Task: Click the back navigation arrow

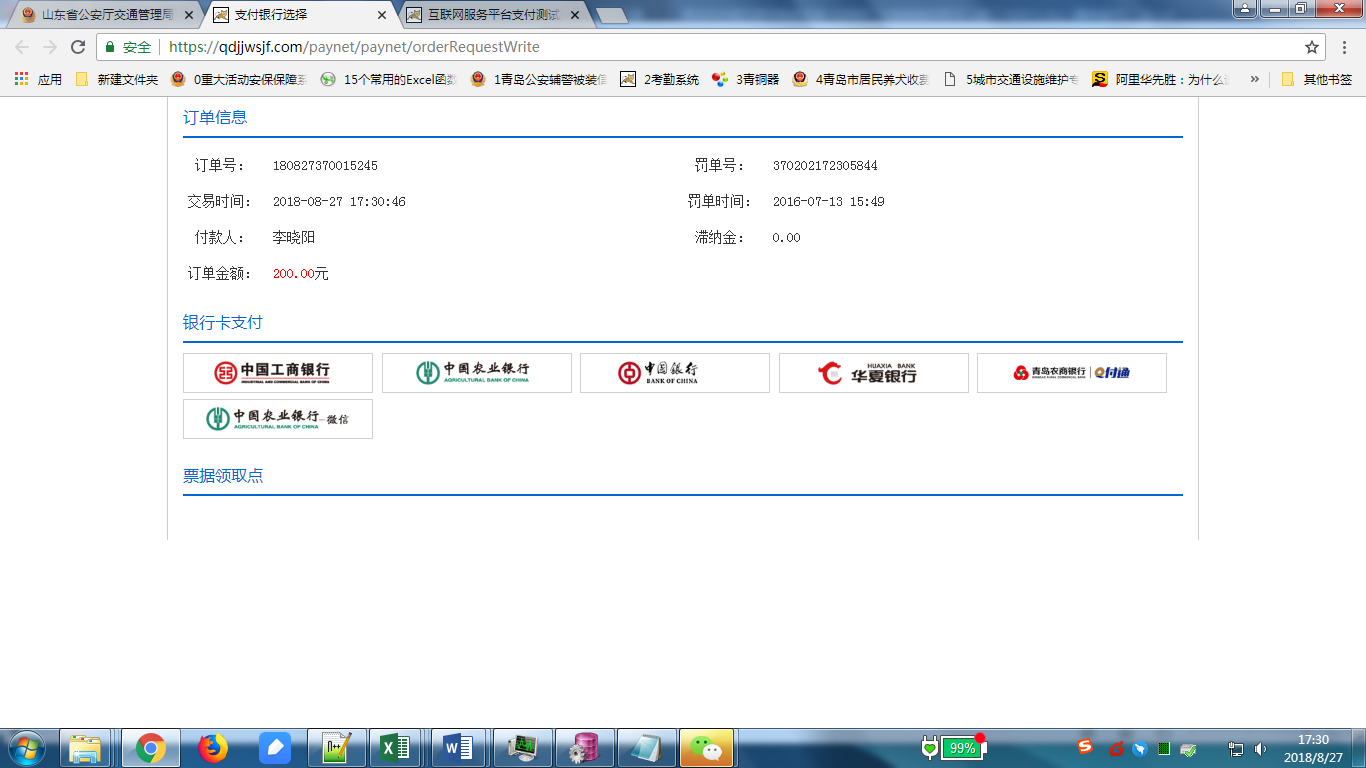Action: pyautogui.click(x=21, y=46)
